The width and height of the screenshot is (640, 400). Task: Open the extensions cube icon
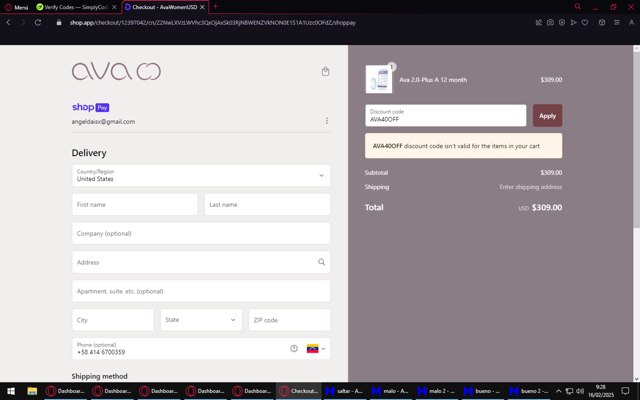pos(602,22)
